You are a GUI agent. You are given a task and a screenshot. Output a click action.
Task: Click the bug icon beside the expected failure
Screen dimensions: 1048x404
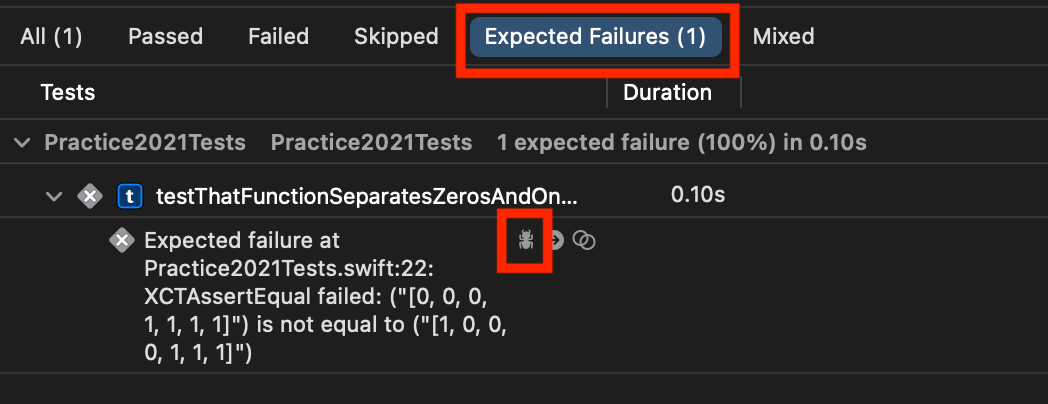tap(526, 239)
